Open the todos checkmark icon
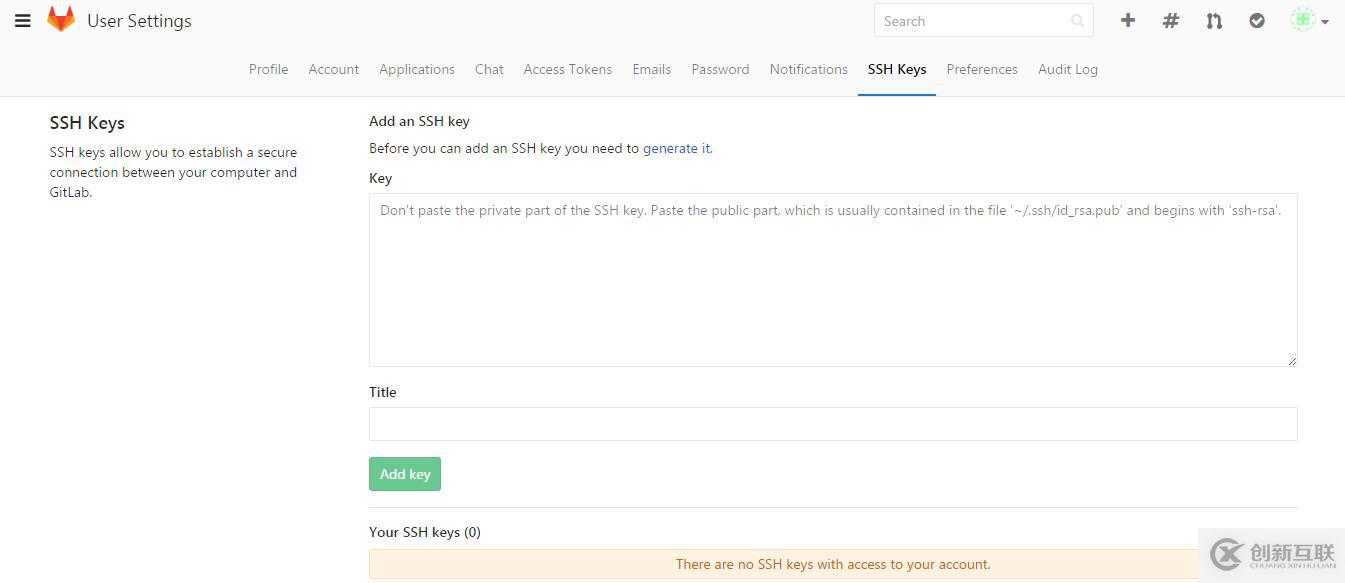 tap(1257, 20)
